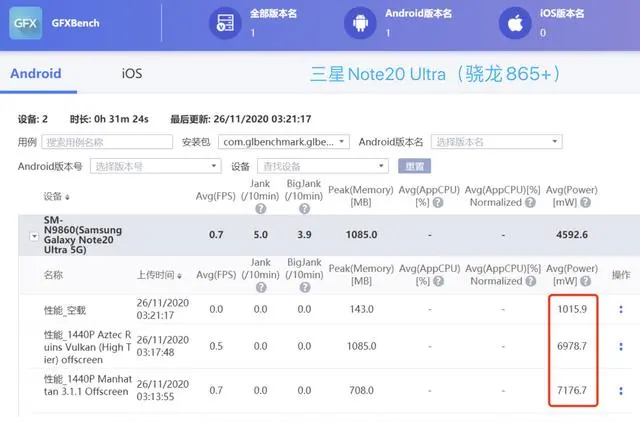
Task: Click the 6978.7 power value
Action: tap(572, 346)
